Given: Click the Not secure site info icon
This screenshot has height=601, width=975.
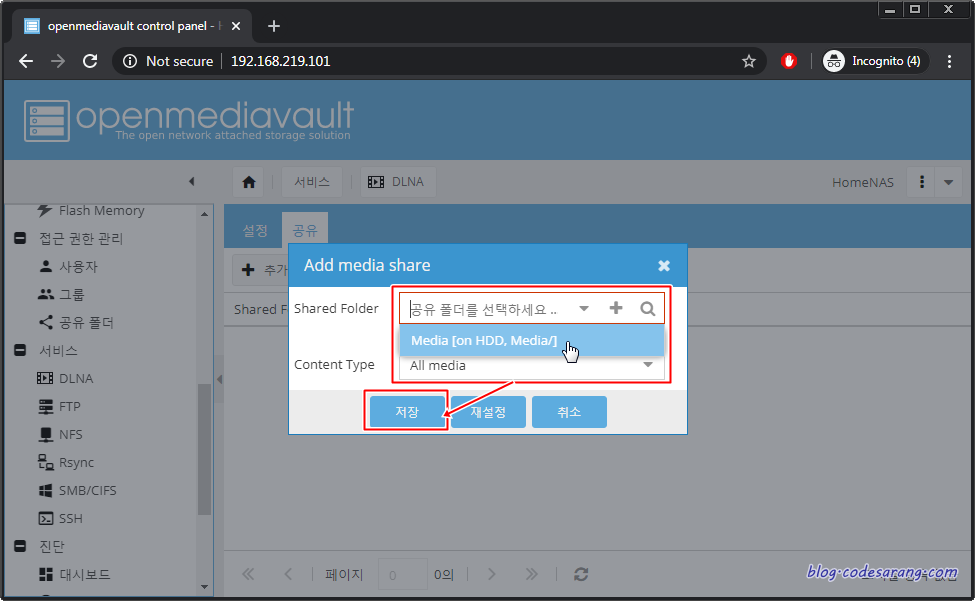Looking at the screenshot, I should tap(130, 61).
